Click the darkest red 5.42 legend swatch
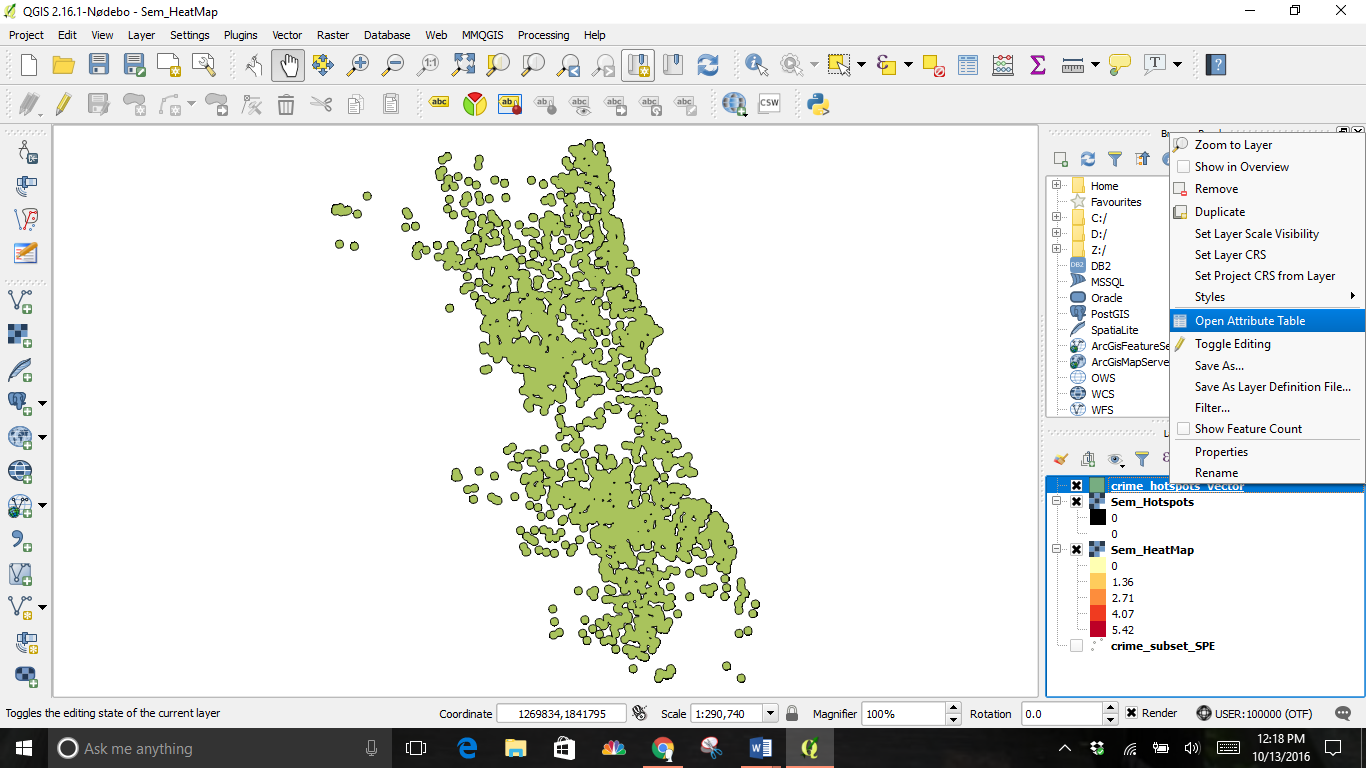 point(1098,630)
